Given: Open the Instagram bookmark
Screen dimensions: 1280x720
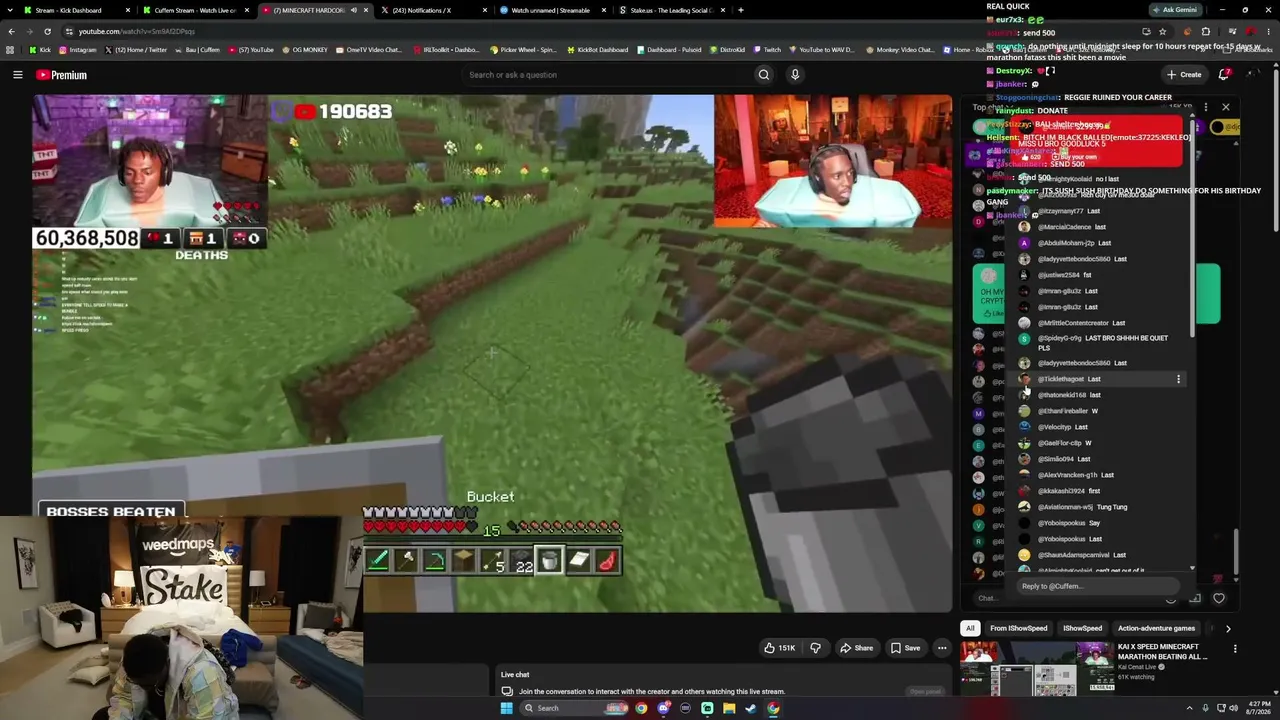Looking at the screenshot, I should point(77,49).
